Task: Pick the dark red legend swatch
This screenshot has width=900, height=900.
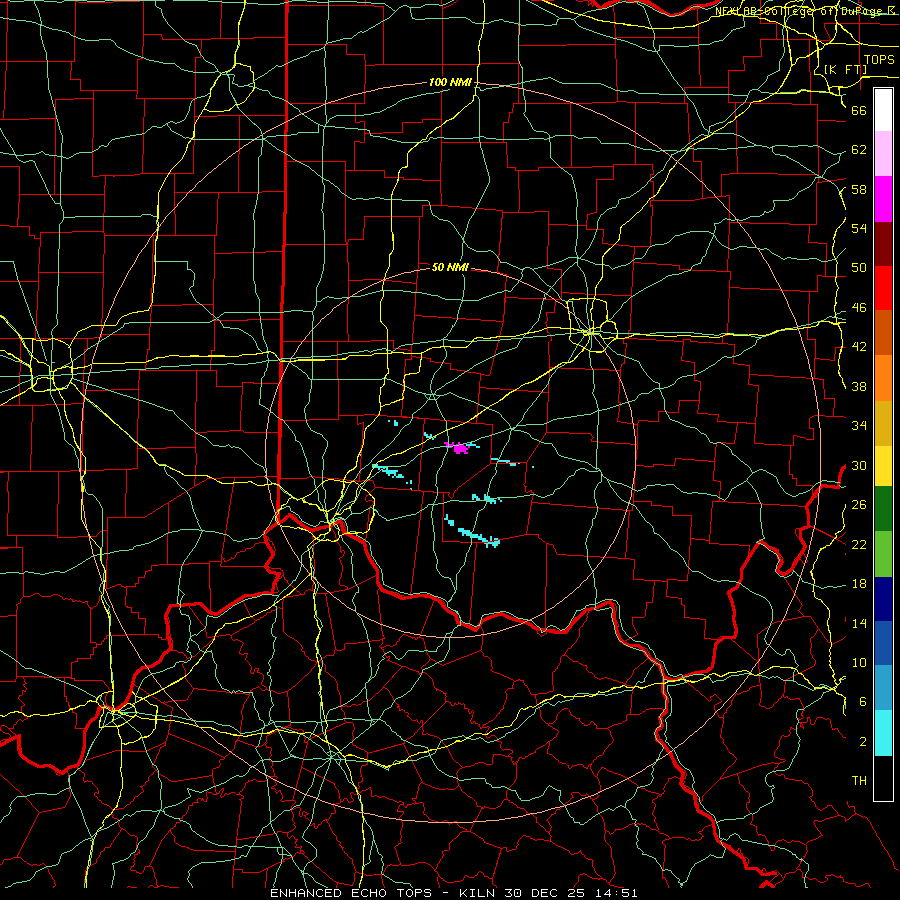Action: [x=883, y=244]
